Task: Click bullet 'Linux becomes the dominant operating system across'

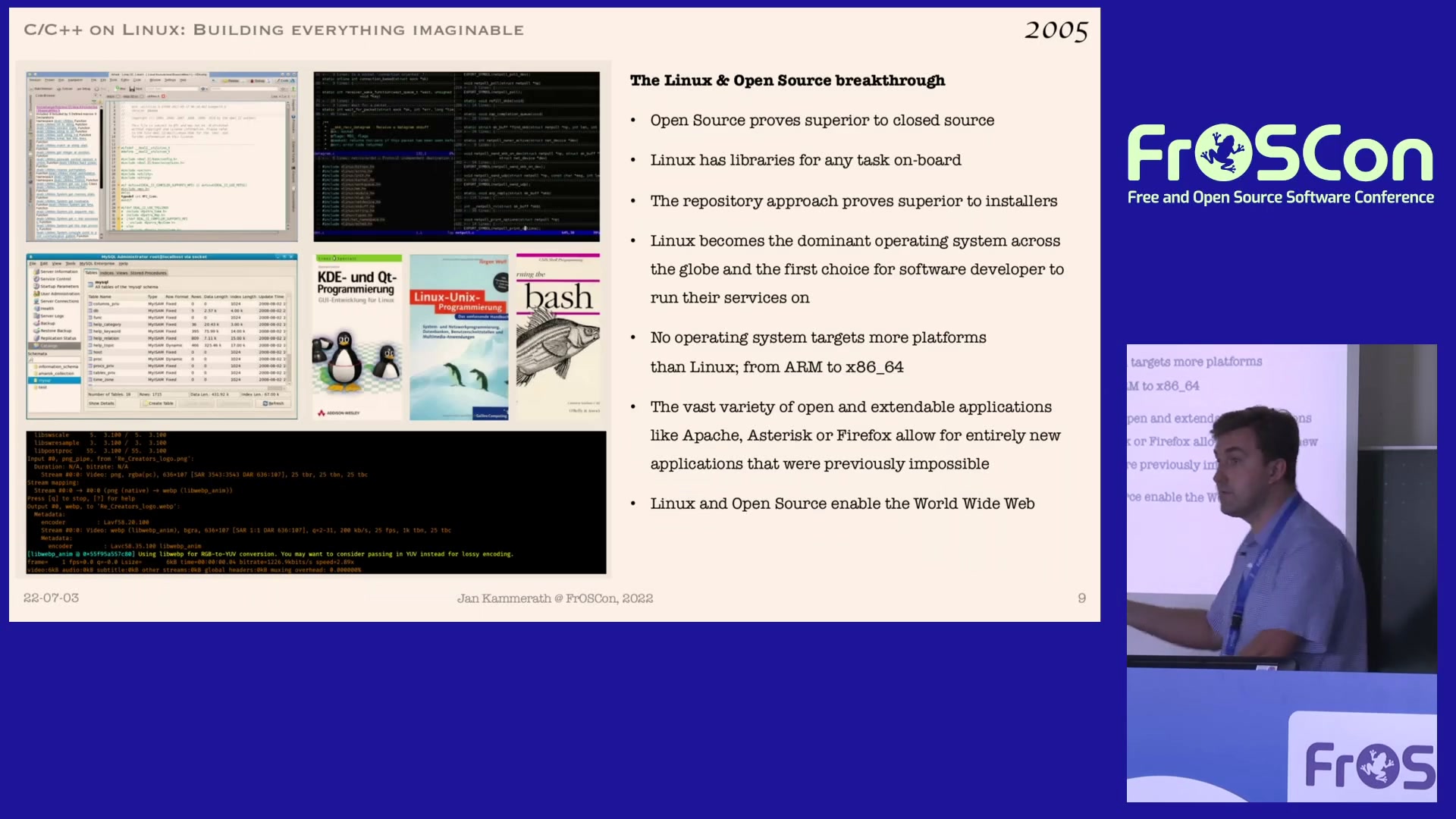Action: tap(855, 241)
